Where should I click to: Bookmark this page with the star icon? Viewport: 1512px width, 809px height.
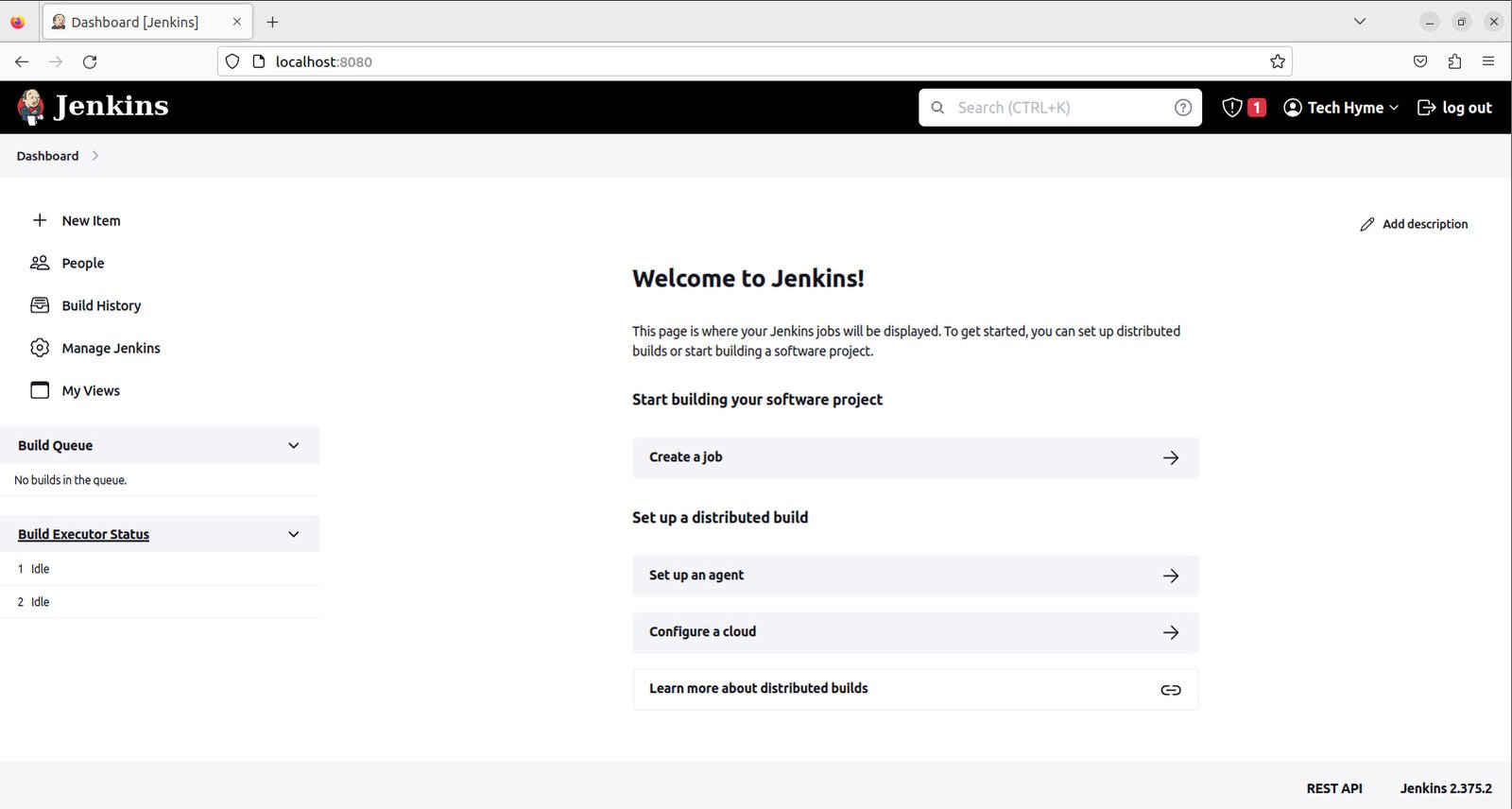click(x=1278, y=61)
